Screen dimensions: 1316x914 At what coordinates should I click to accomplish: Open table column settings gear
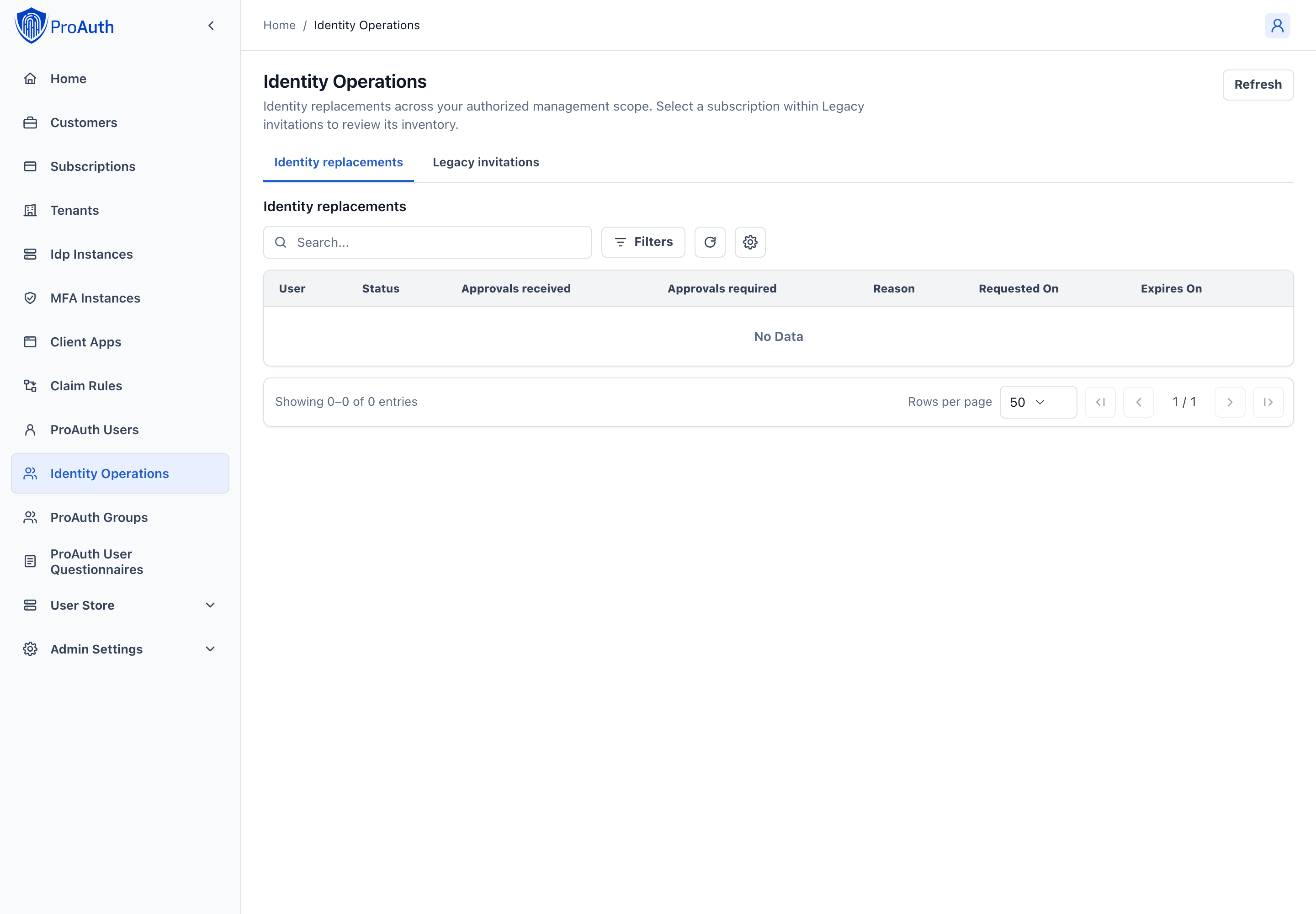click(x=750, y=242)
